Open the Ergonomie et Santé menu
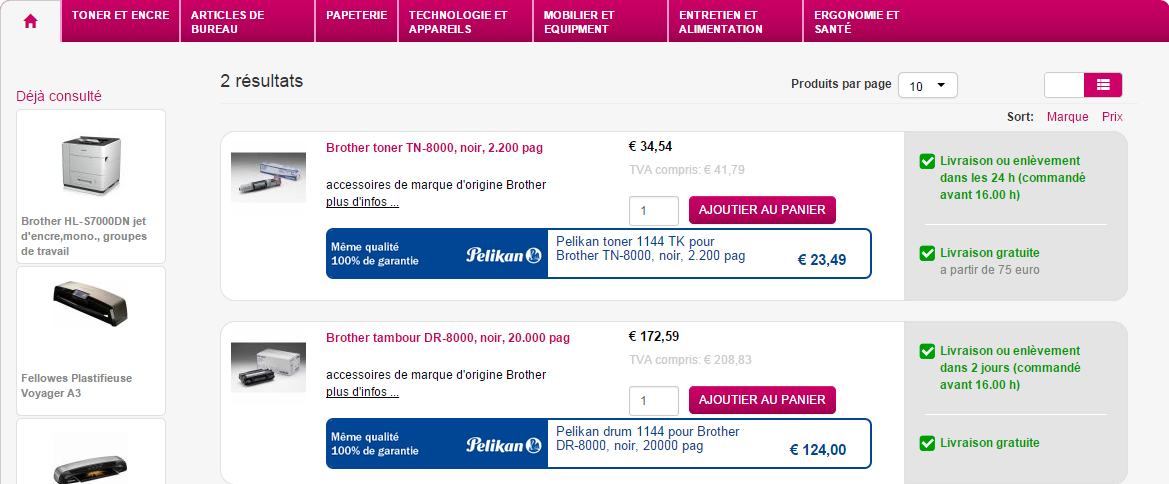The width and height of the screenshot is (1169, 484). coord(857,22)
